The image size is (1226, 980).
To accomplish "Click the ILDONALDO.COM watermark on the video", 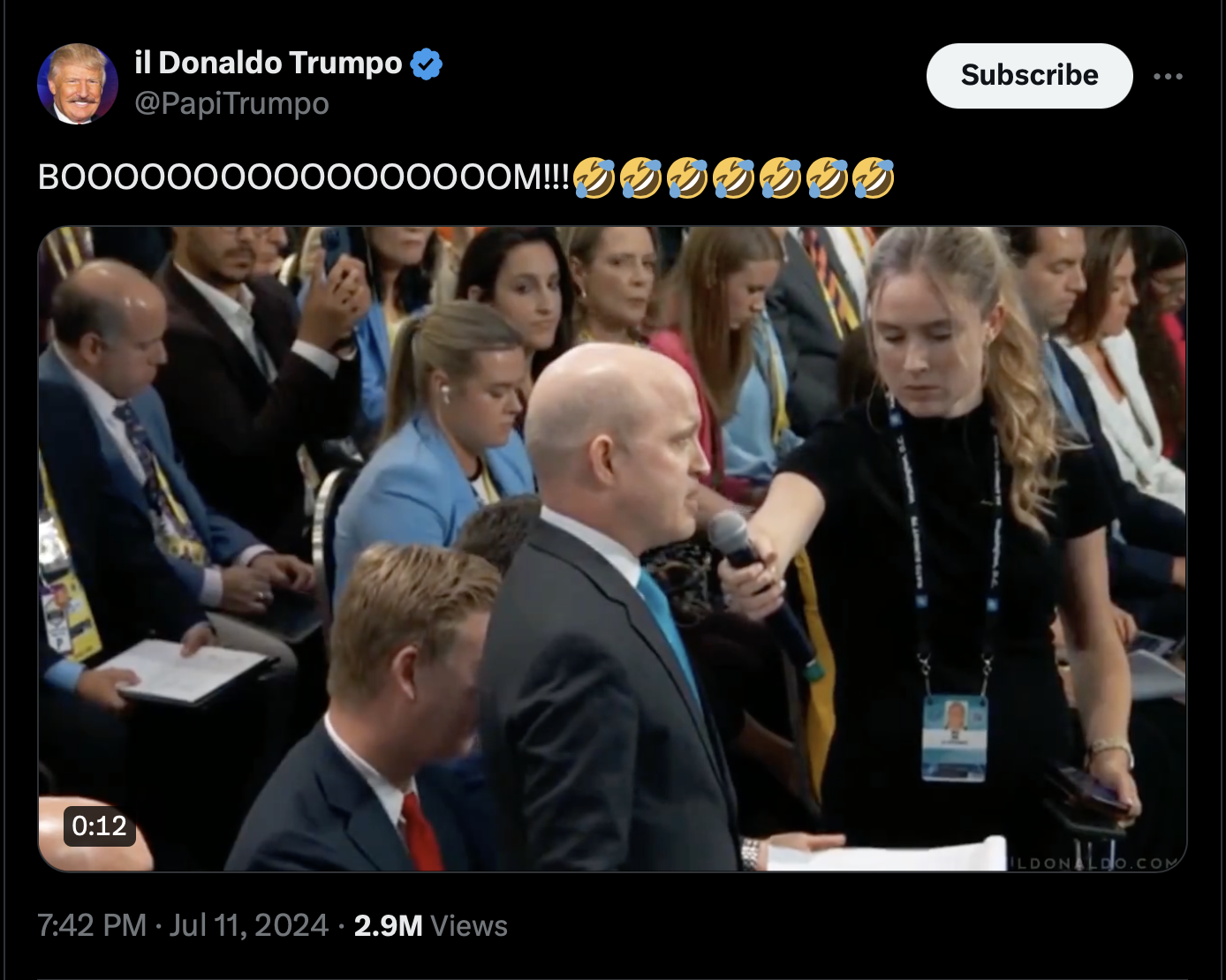I will click(1094, 863).
